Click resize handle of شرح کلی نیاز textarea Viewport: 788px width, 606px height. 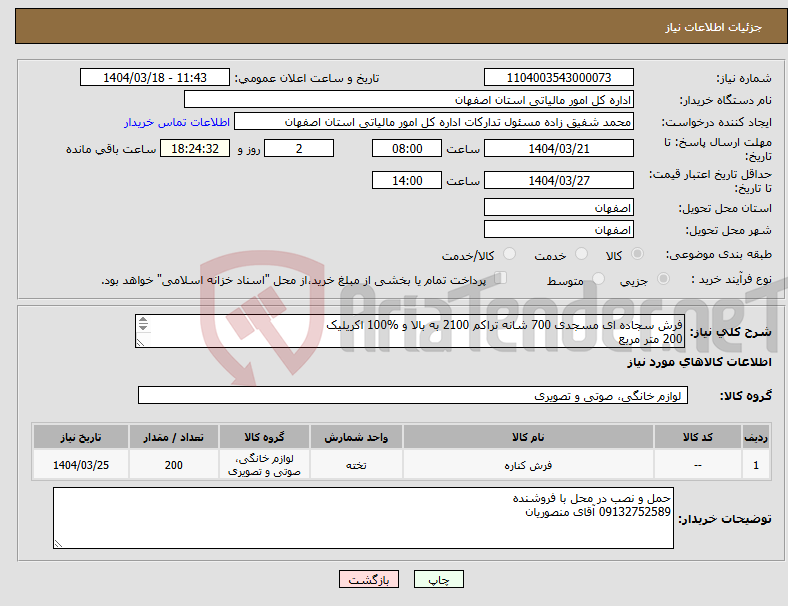coord(140,343)
